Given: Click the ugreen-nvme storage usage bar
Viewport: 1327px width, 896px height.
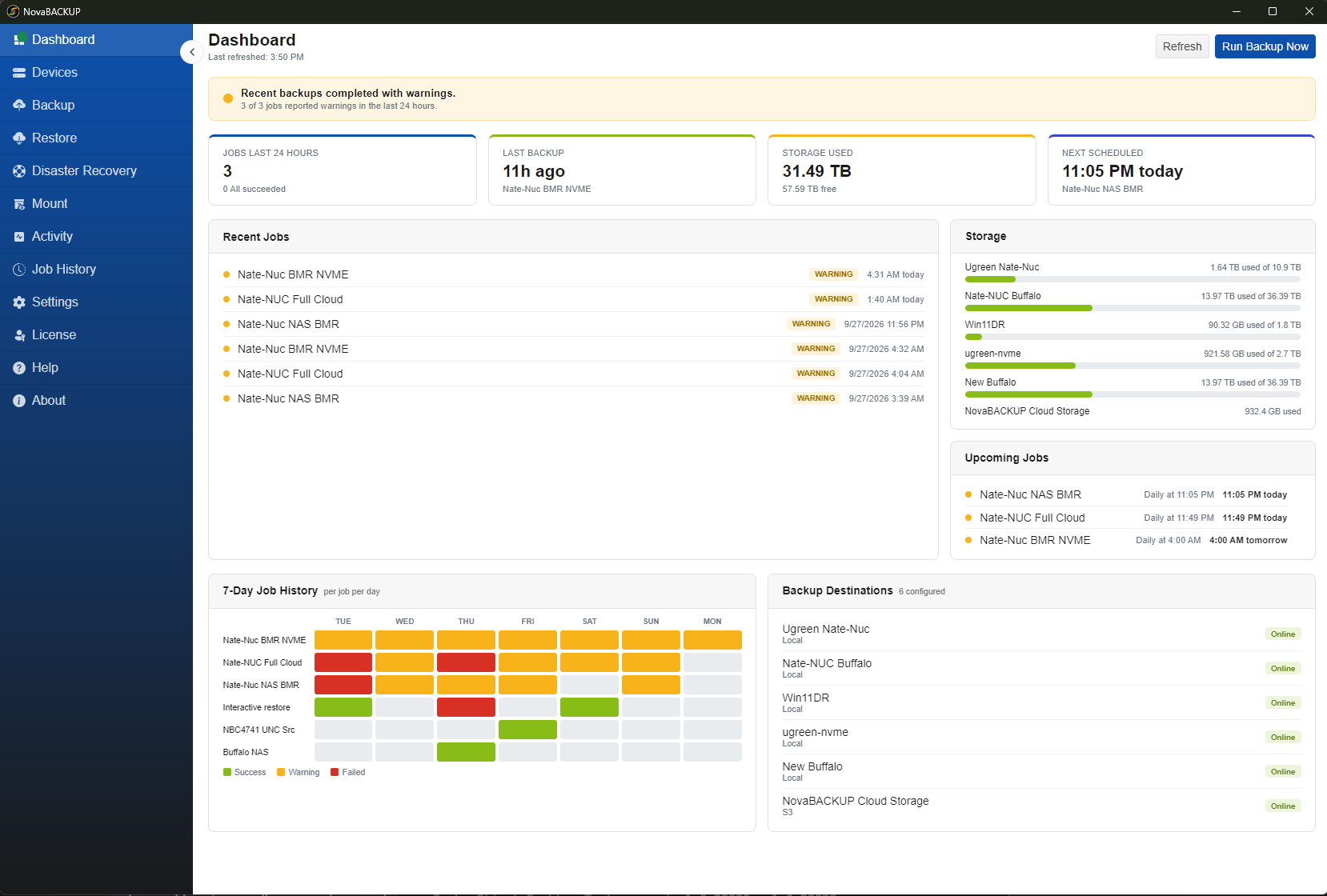Looking at the screenshot, I should (x=1133, y=366).
